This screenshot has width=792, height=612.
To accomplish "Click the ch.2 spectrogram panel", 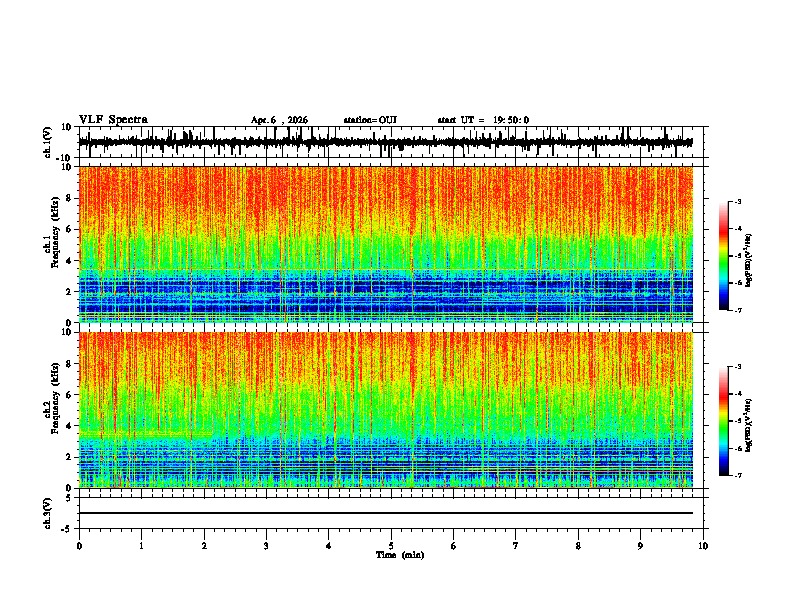I will [x=386, y=410].
